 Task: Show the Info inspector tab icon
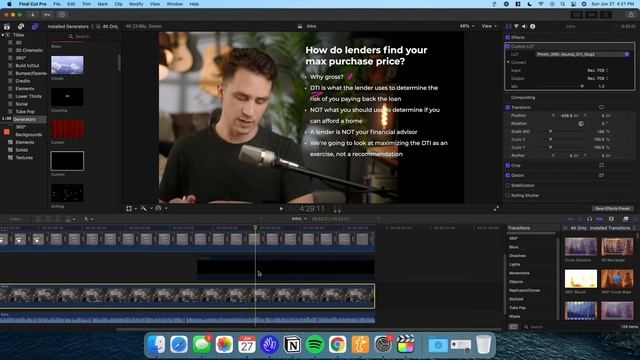pos(533,26)
